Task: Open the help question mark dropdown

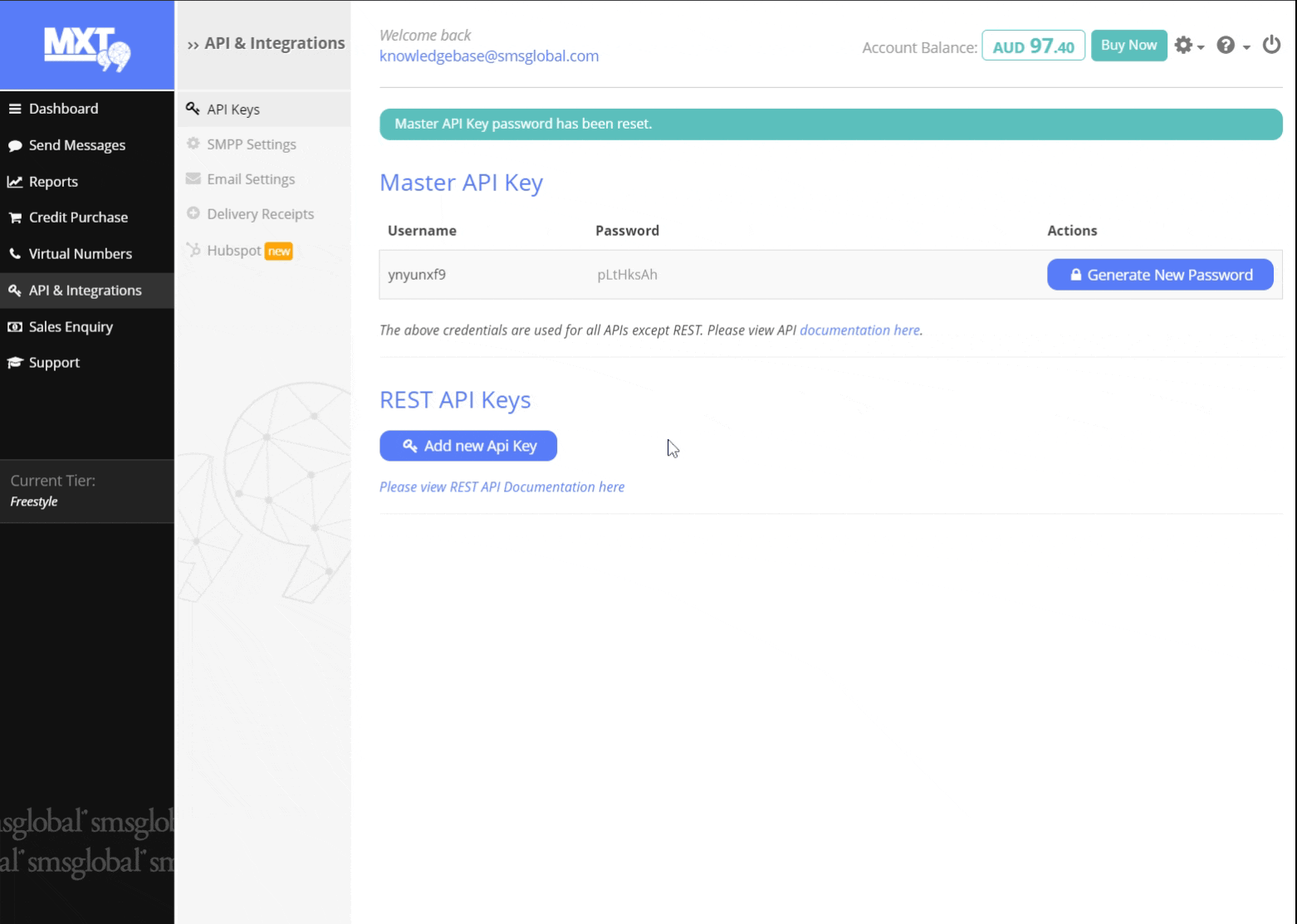Action: (x=1232, y=46)
